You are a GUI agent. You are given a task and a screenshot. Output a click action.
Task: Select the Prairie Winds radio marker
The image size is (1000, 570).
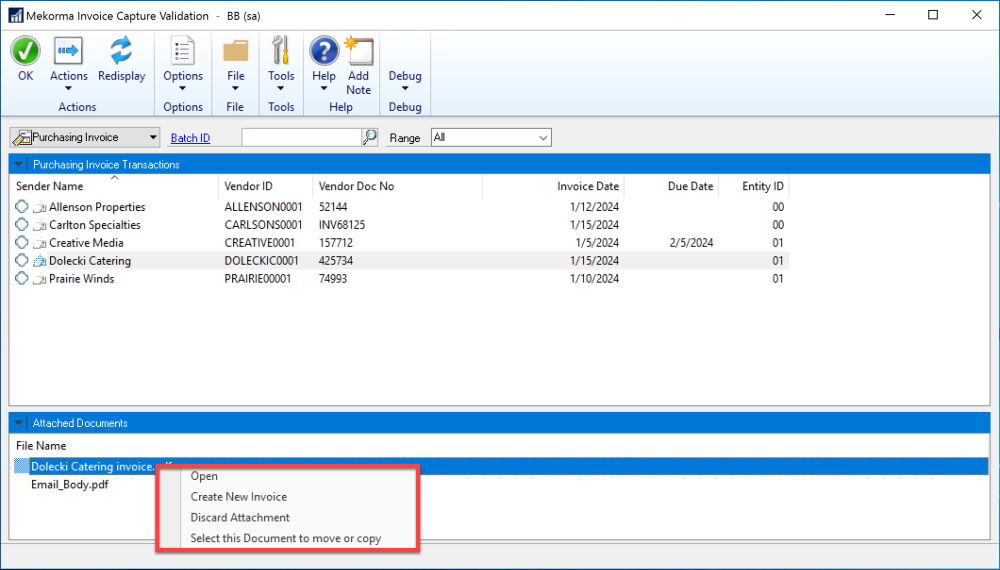[22, 278]
